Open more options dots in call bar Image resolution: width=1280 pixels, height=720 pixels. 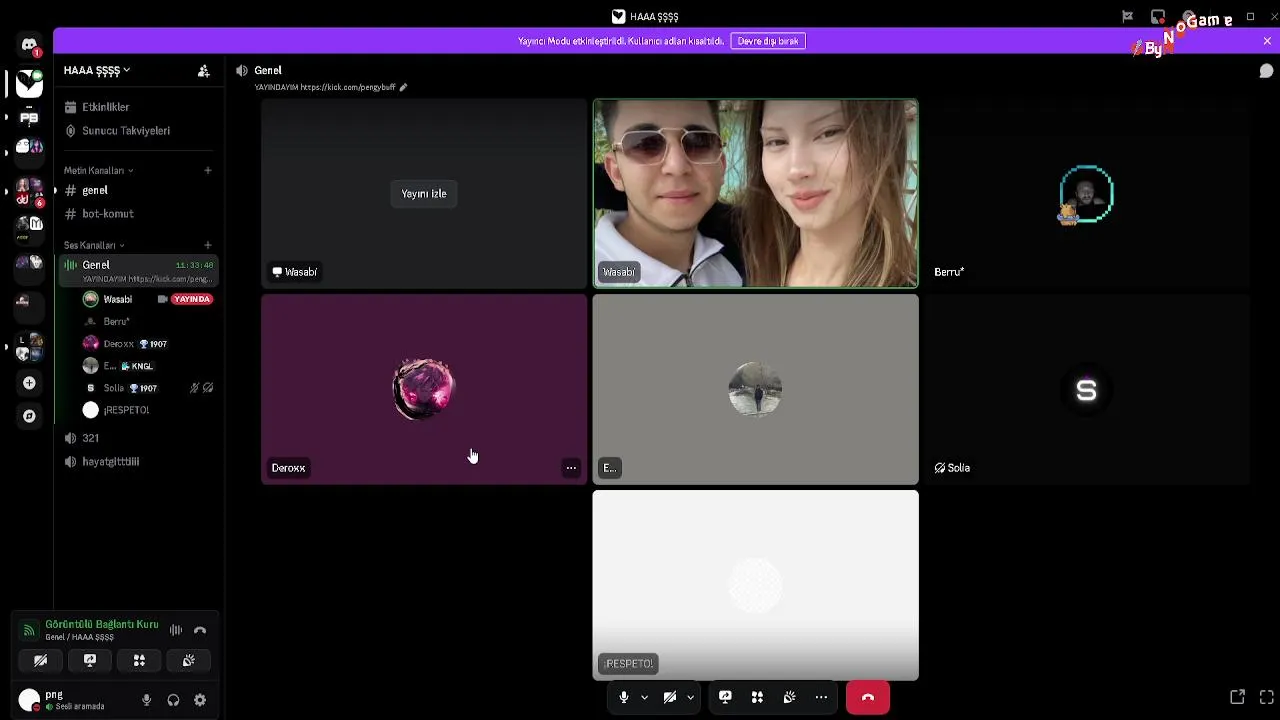[x=821, y=698]
